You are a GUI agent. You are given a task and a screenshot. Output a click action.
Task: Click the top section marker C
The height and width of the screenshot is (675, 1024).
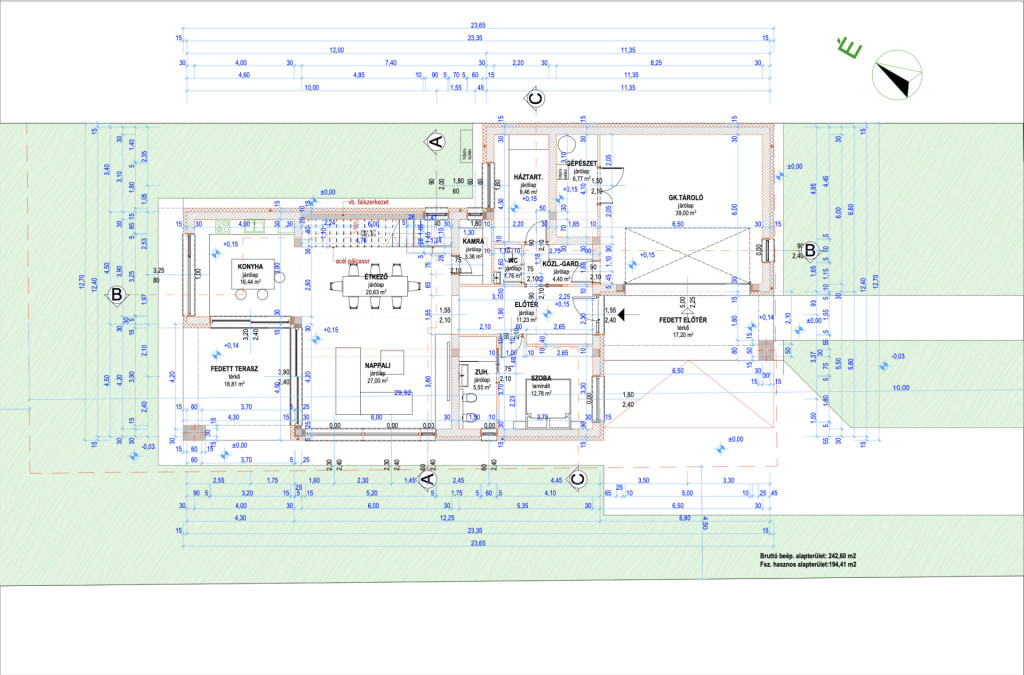point(535,98)
